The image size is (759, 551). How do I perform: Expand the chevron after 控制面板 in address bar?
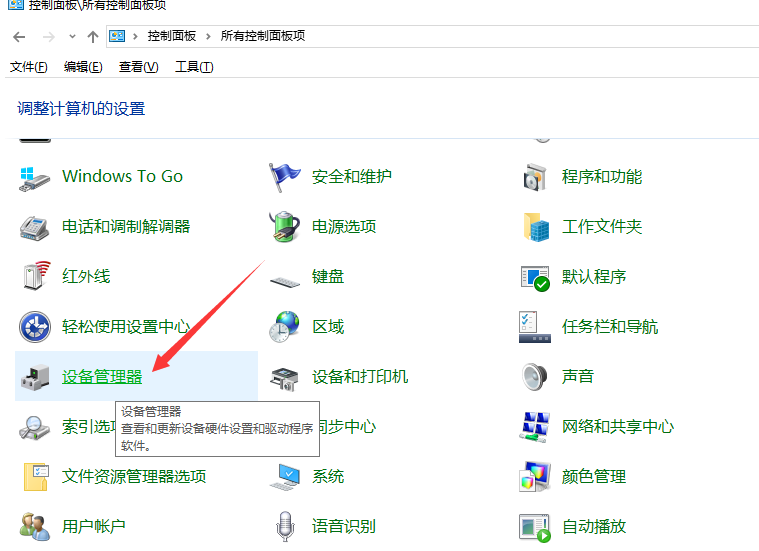coord(210,36)
